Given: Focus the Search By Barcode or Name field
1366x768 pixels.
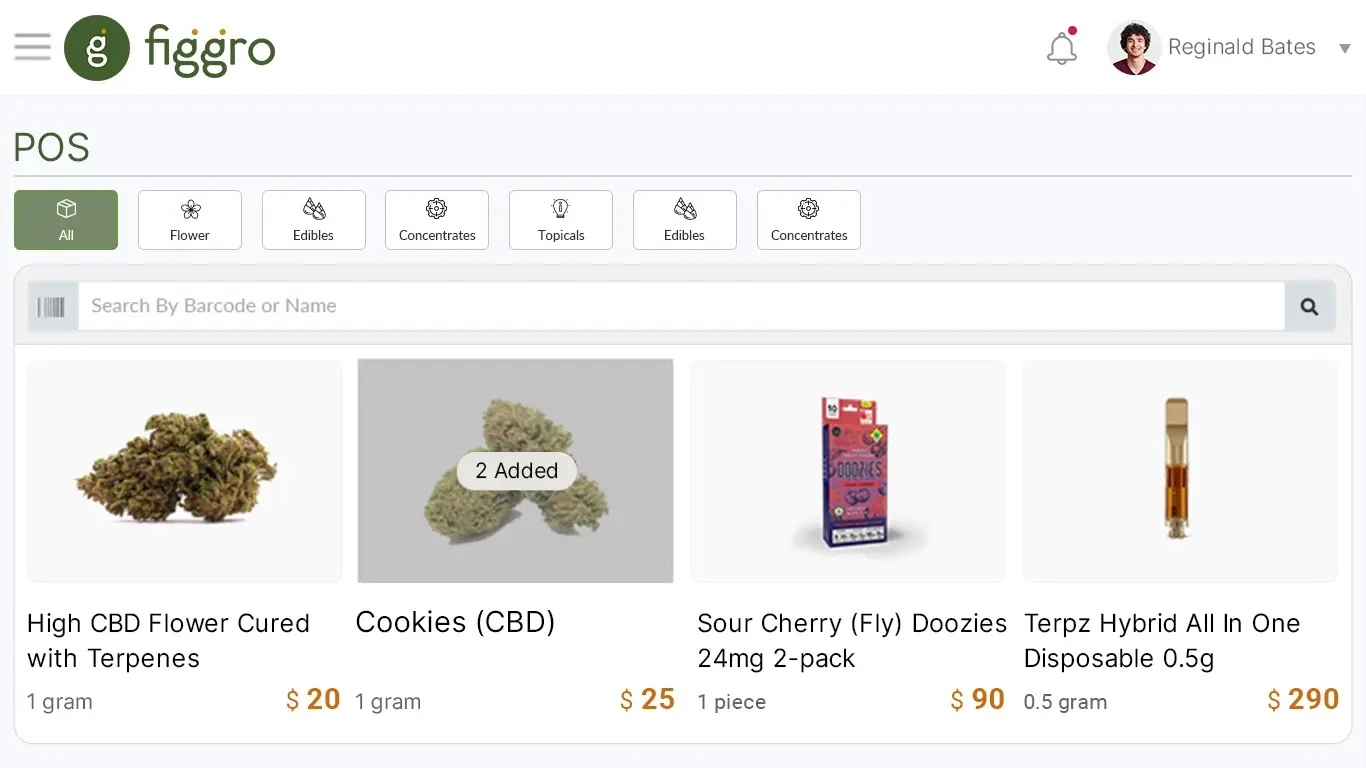Looking at the screenshot, I should [680, 306].
